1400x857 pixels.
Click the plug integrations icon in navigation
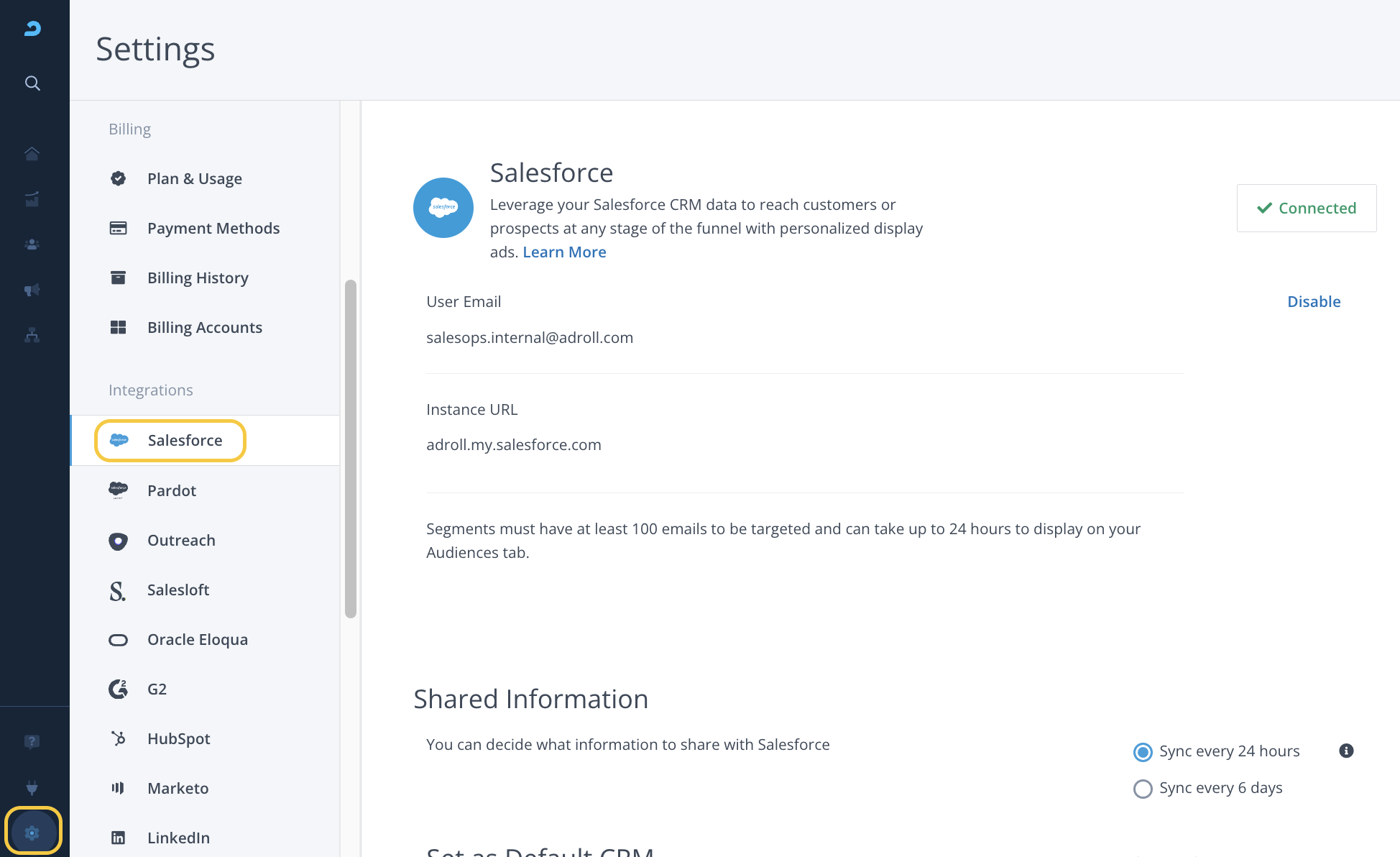[x=32, y=788]
